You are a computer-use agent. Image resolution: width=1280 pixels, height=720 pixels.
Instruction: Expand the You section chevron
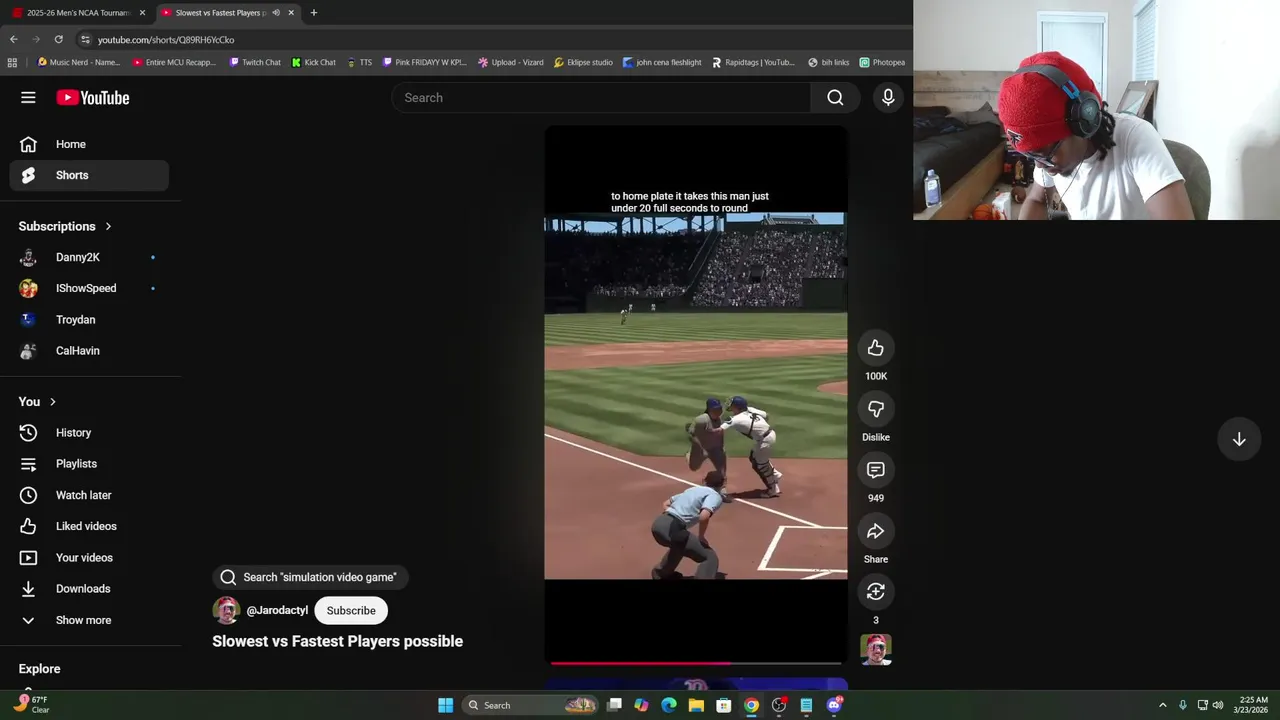coord(53,402)
